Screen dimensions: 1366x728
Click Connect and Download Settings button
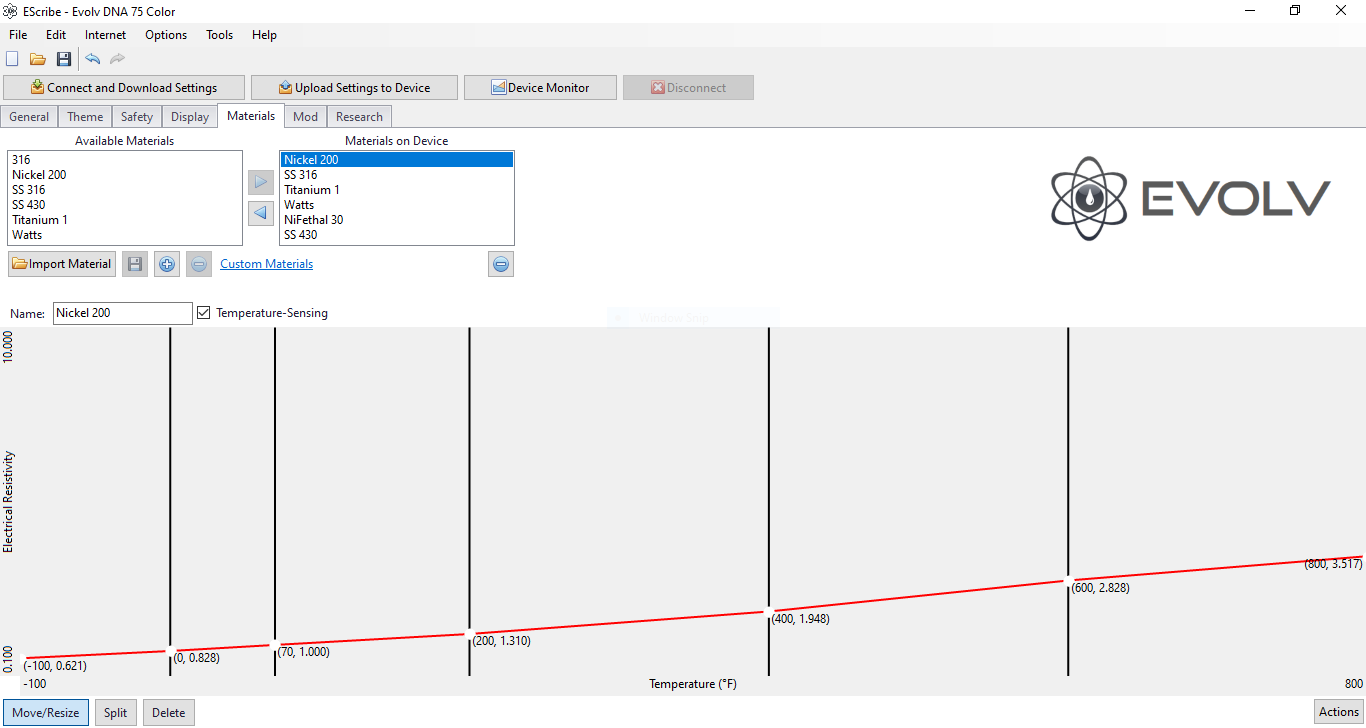[124, 88]
